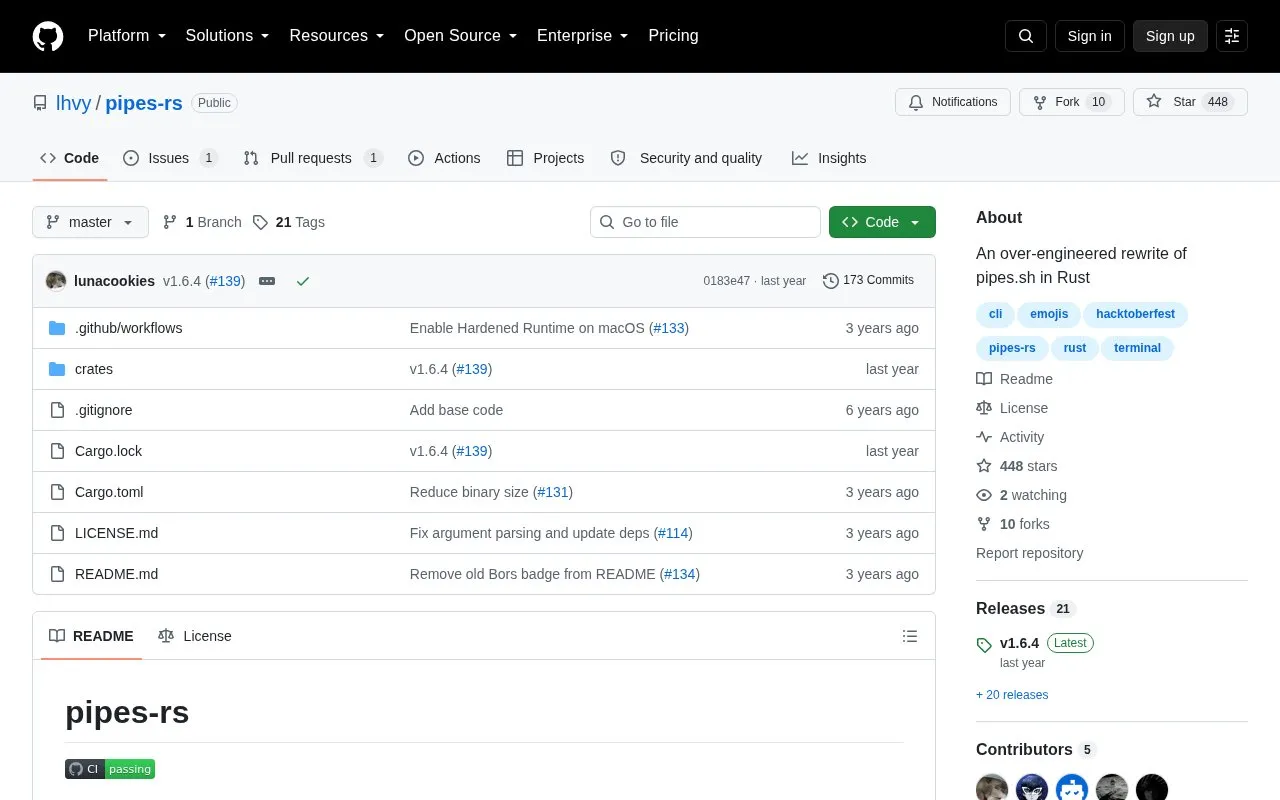
Task: Click the Fork button
Action: (1072, 102)
